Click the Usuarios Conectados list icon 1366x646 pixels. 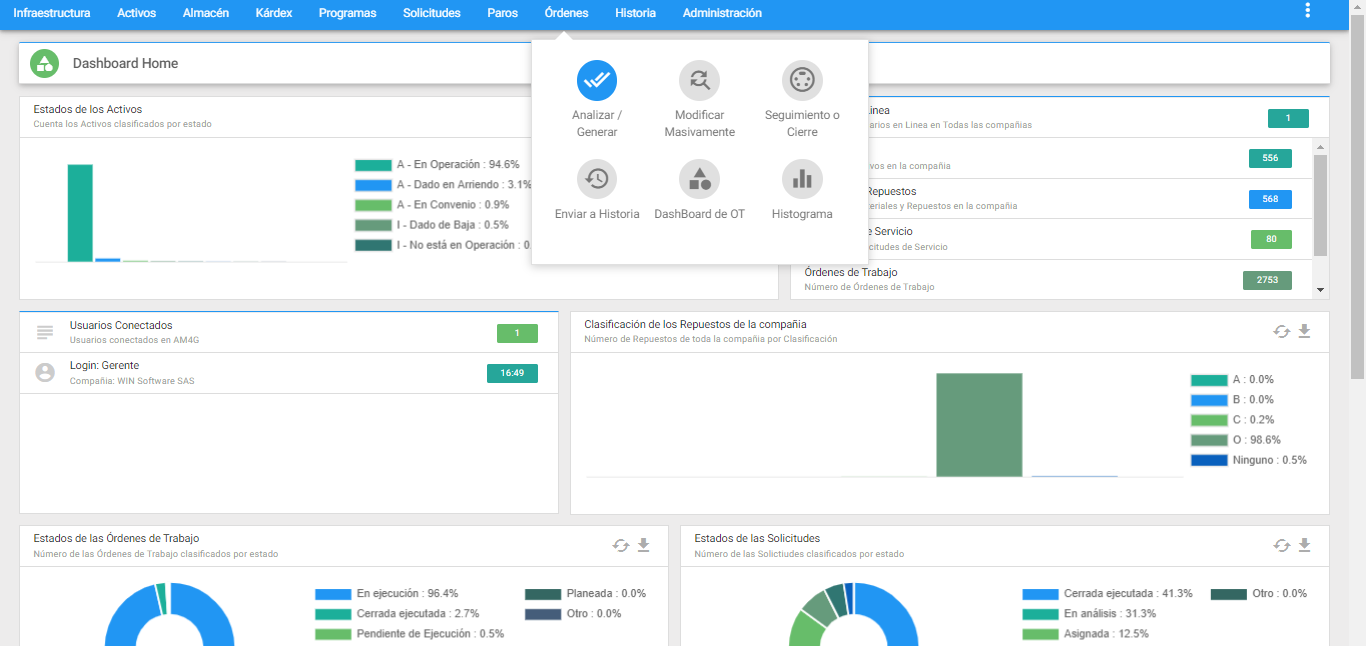coord(44,332)
